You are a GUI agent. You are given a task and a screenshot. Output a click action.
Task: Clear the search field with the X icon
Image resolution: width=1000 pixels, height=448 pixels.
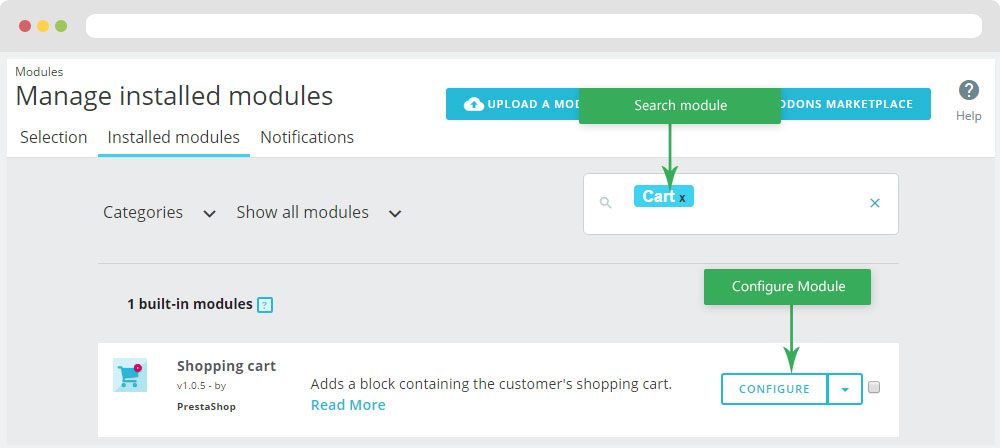pyautogui.click(x=875, y=203)
